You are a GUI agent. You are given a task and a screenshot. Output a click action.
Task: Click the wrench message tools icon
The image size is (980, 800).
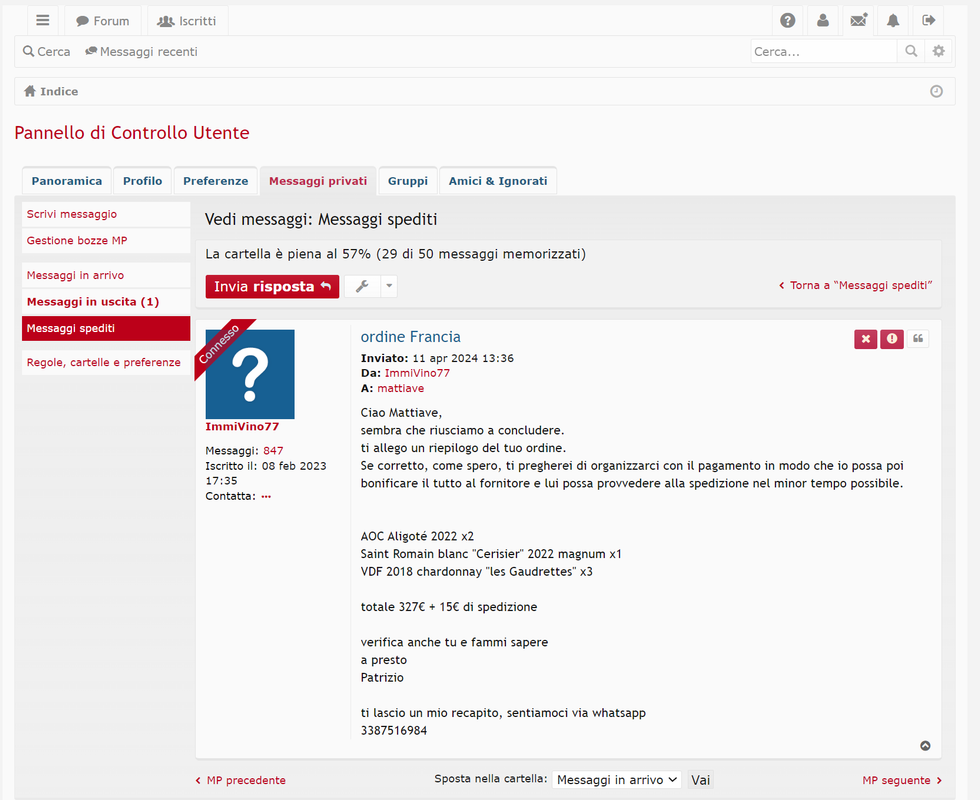click(362, 286)
